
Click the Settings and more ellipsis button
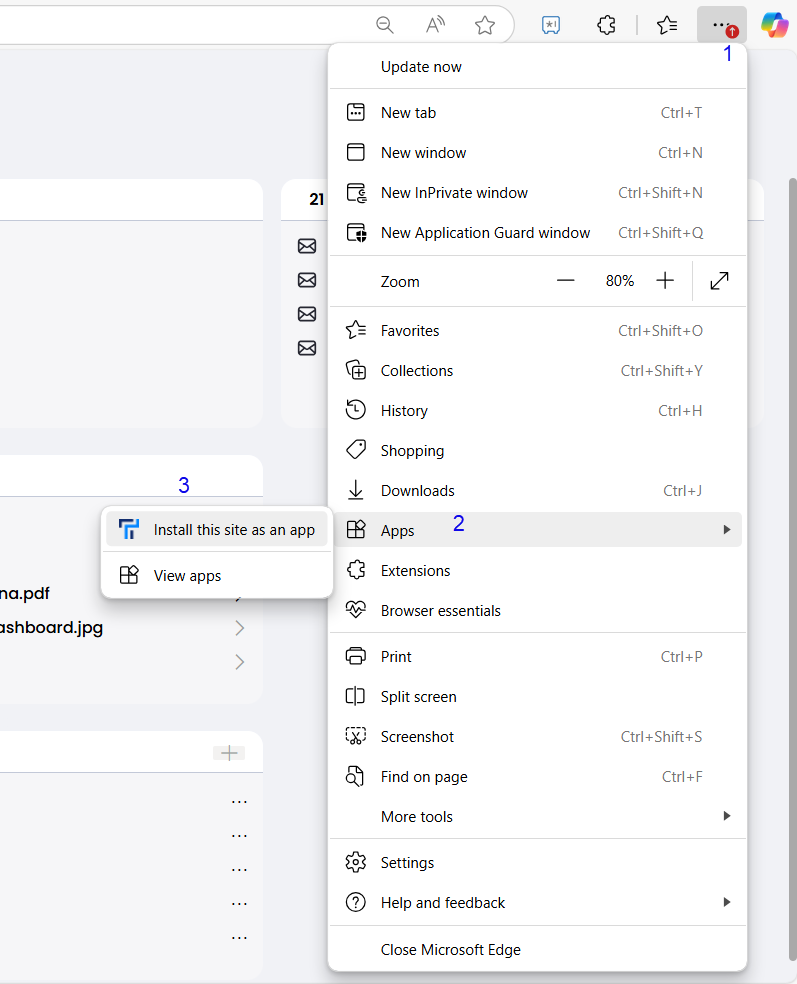(x=722, y=25)
